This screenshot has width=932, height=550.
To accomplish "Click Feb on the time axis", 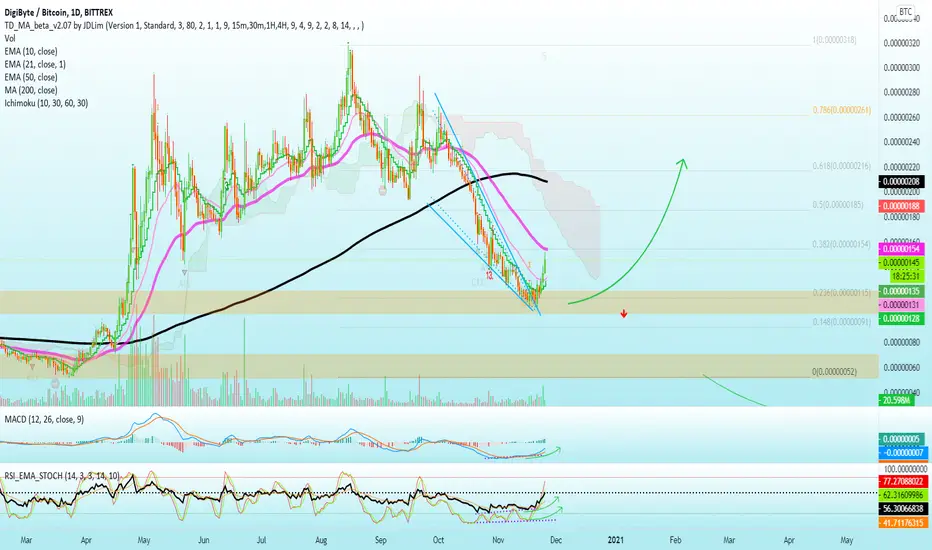I will pyautogui.click(x=675, y=540).
